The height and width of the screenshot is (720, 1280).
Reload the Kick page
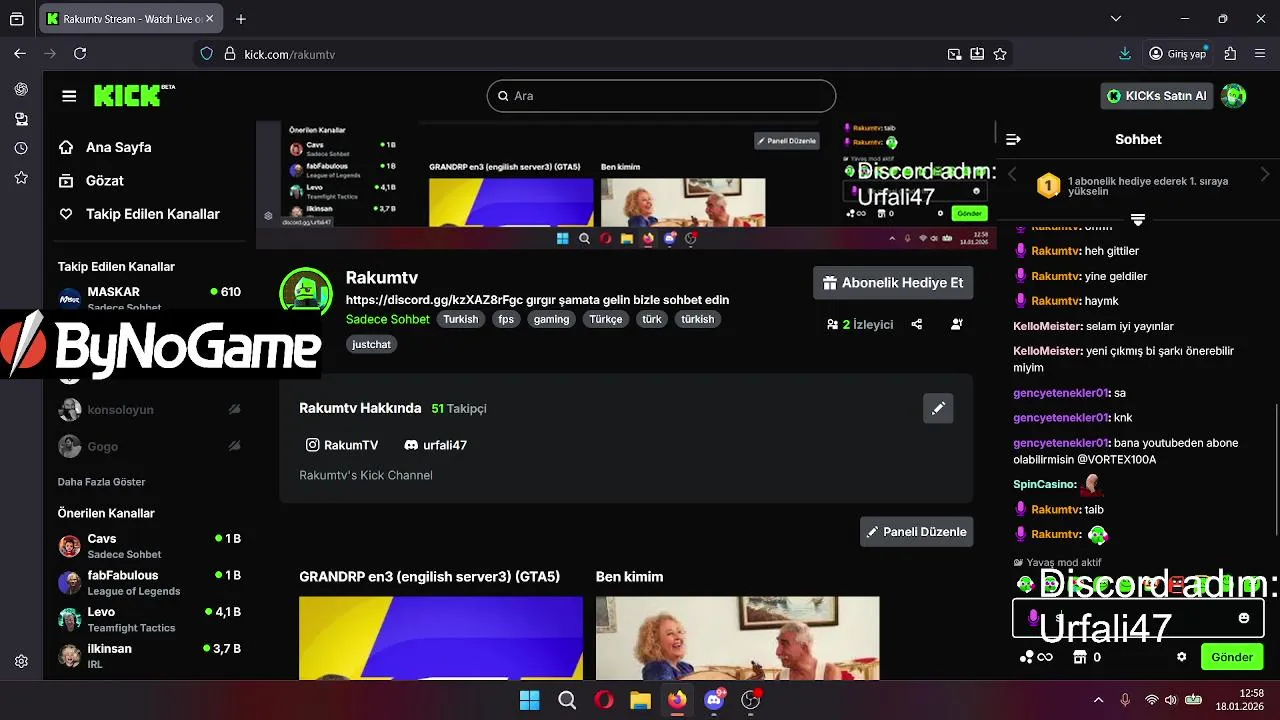pyautogui.click(x=80, y=54)
